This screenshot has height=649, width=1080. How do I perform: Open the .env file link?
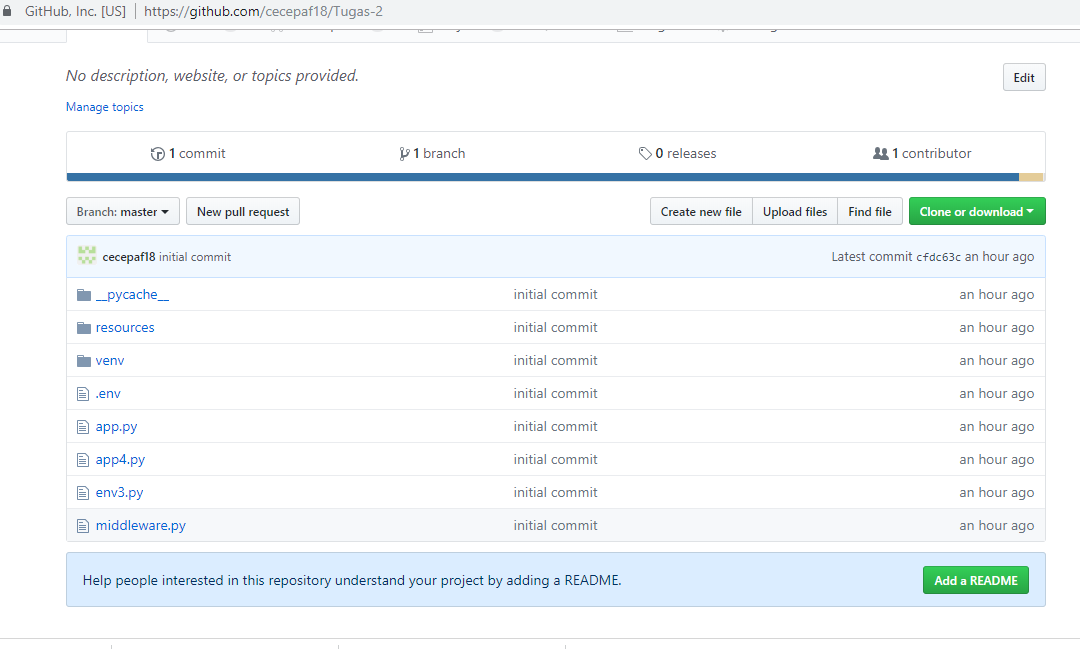pyautogui.click(x=108, y=394)
